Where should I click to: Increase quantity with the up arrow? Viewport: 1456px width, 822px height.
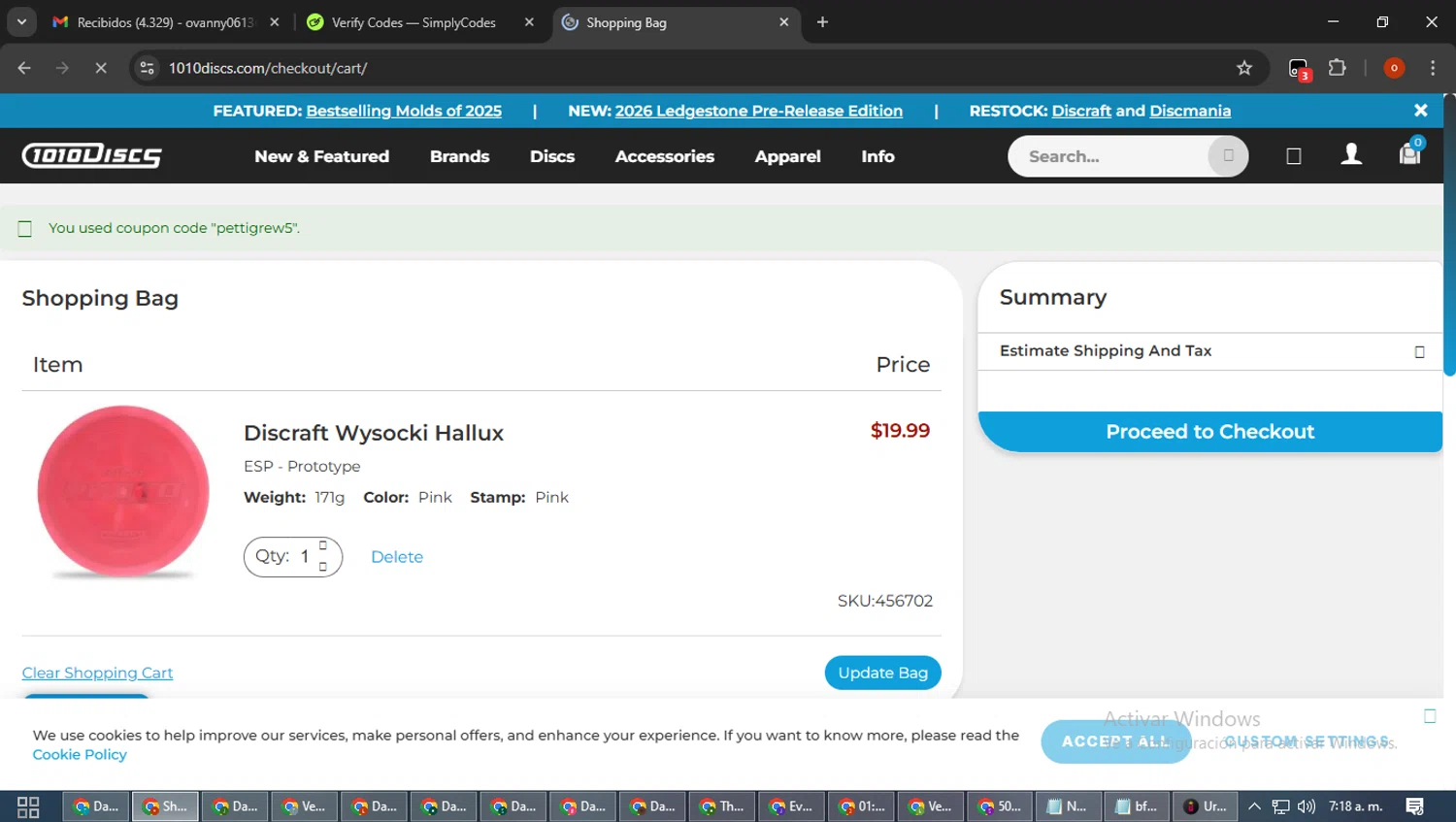(x=323, y=545)
